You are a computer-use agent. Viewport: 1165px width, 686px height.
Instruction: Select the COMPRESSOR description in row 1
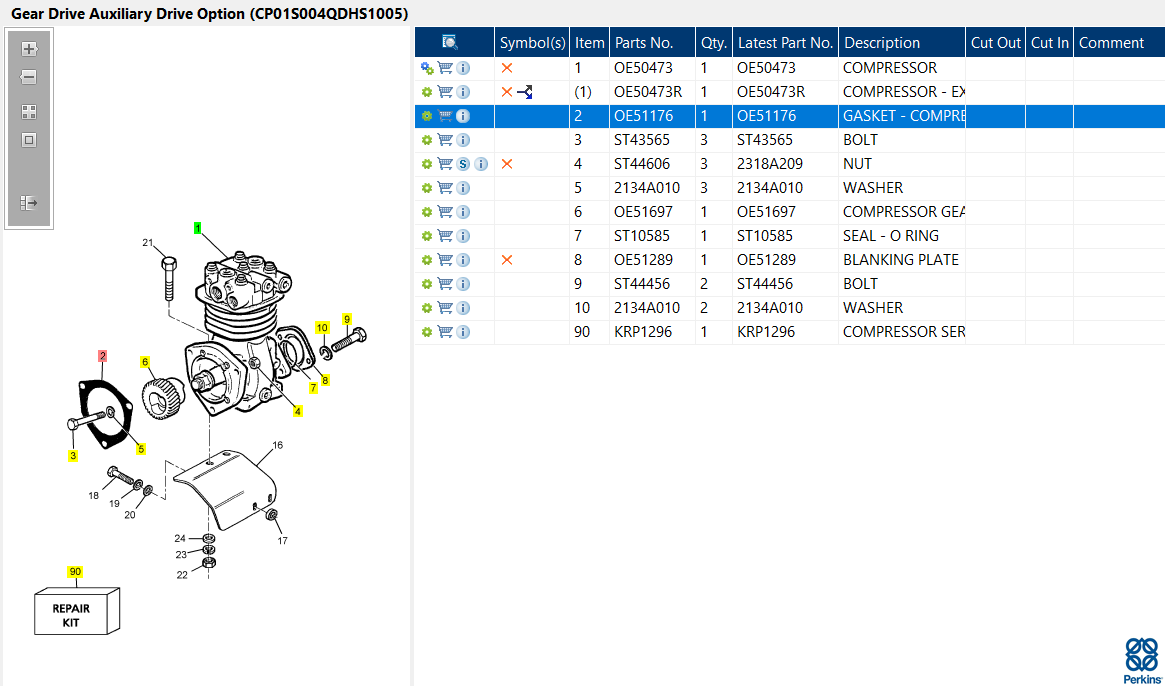(890, 68)
